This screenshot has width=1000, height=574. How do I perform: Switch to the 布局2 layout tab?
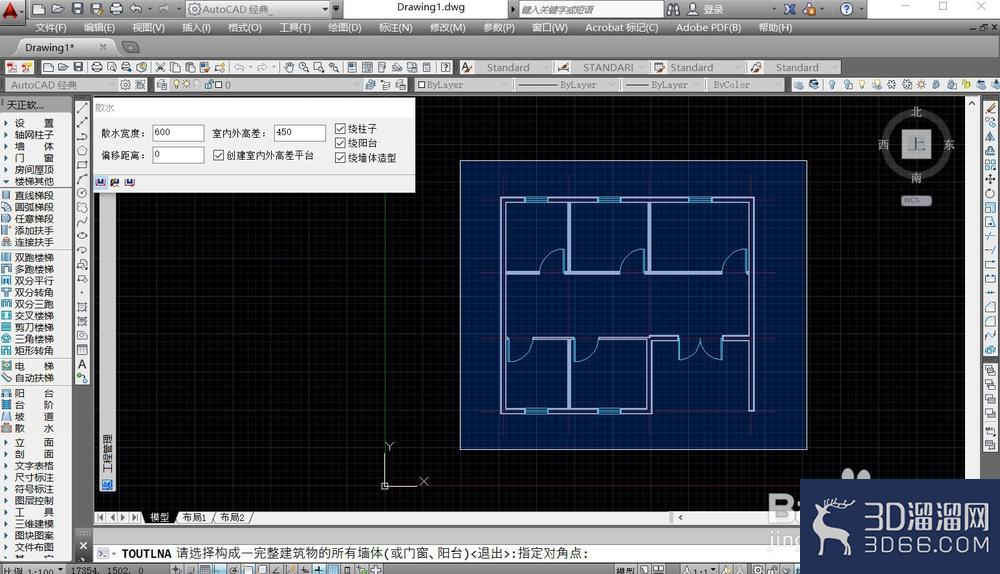pyautogui.click(x=232, y=517)
